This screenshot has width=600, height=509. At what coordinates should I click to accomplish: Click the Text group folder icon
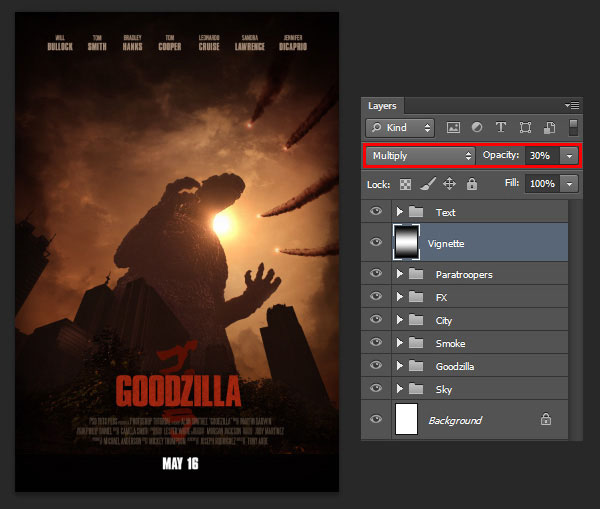pyautogui.click(x=416, y=212)
